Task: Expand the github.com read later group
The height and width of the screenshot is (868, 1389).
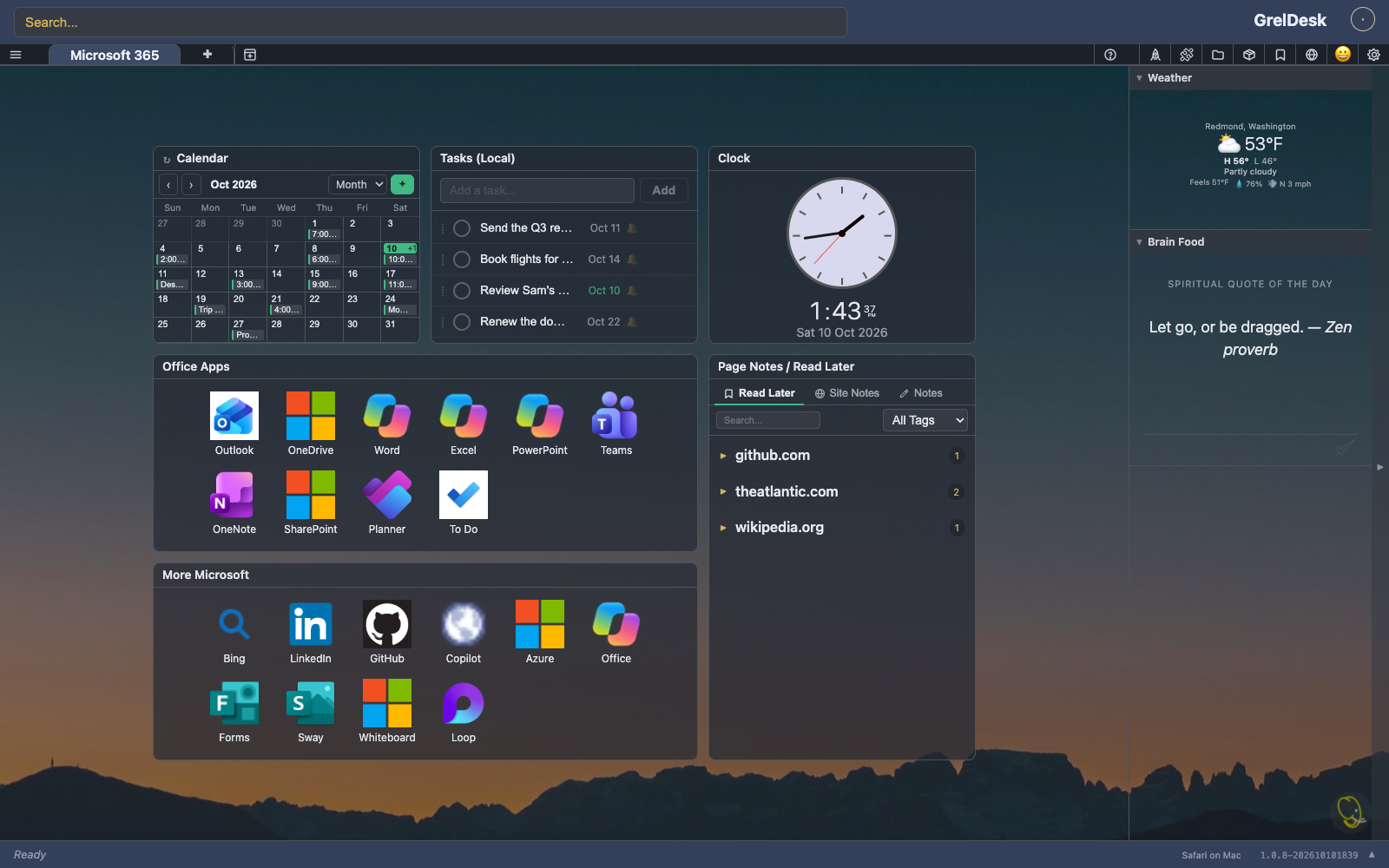Action: pyautogui.click(x=723, y=456)
